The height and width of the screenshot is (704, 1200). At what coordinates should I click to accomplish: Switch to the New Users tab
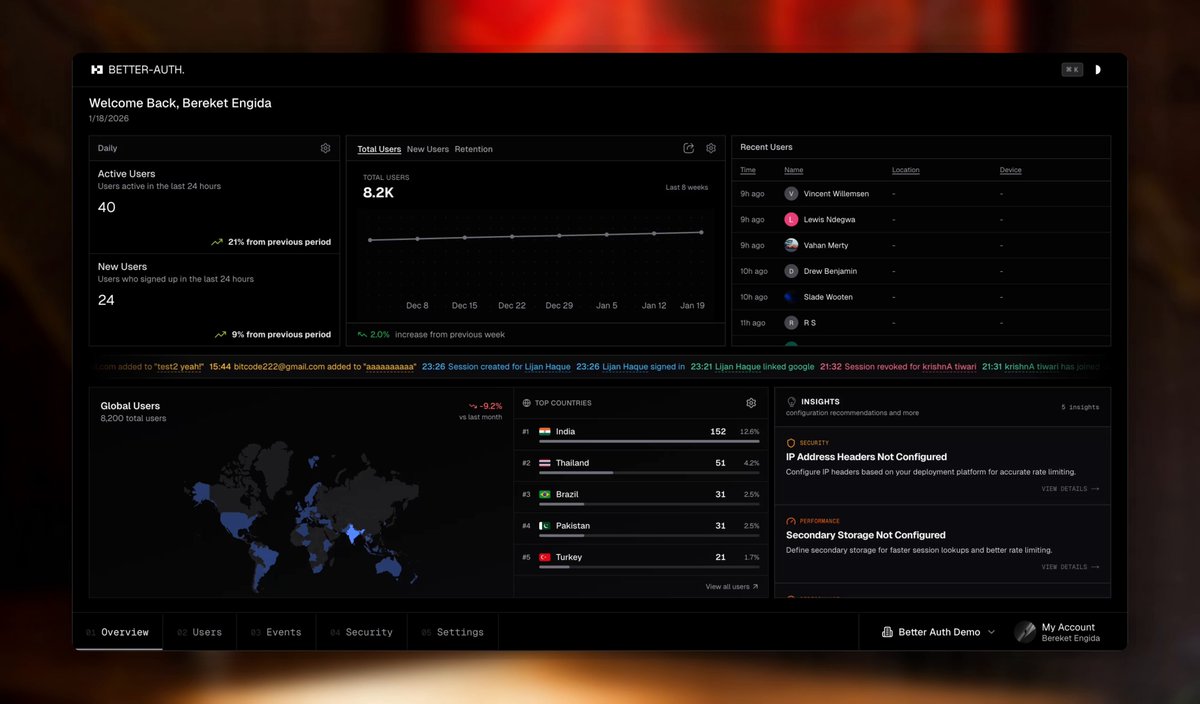pos(428,149)
